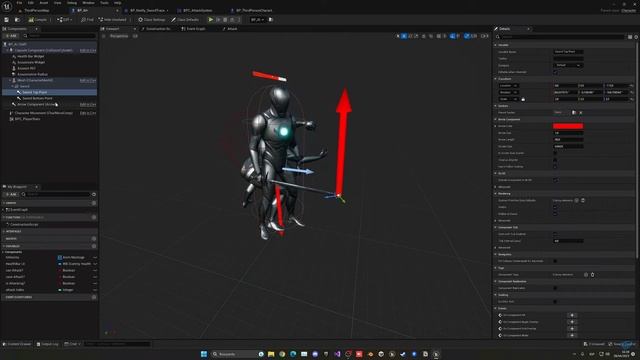Click the Arrow Length value field
Screen dimensions: 640x360
[x=568, y=140]
